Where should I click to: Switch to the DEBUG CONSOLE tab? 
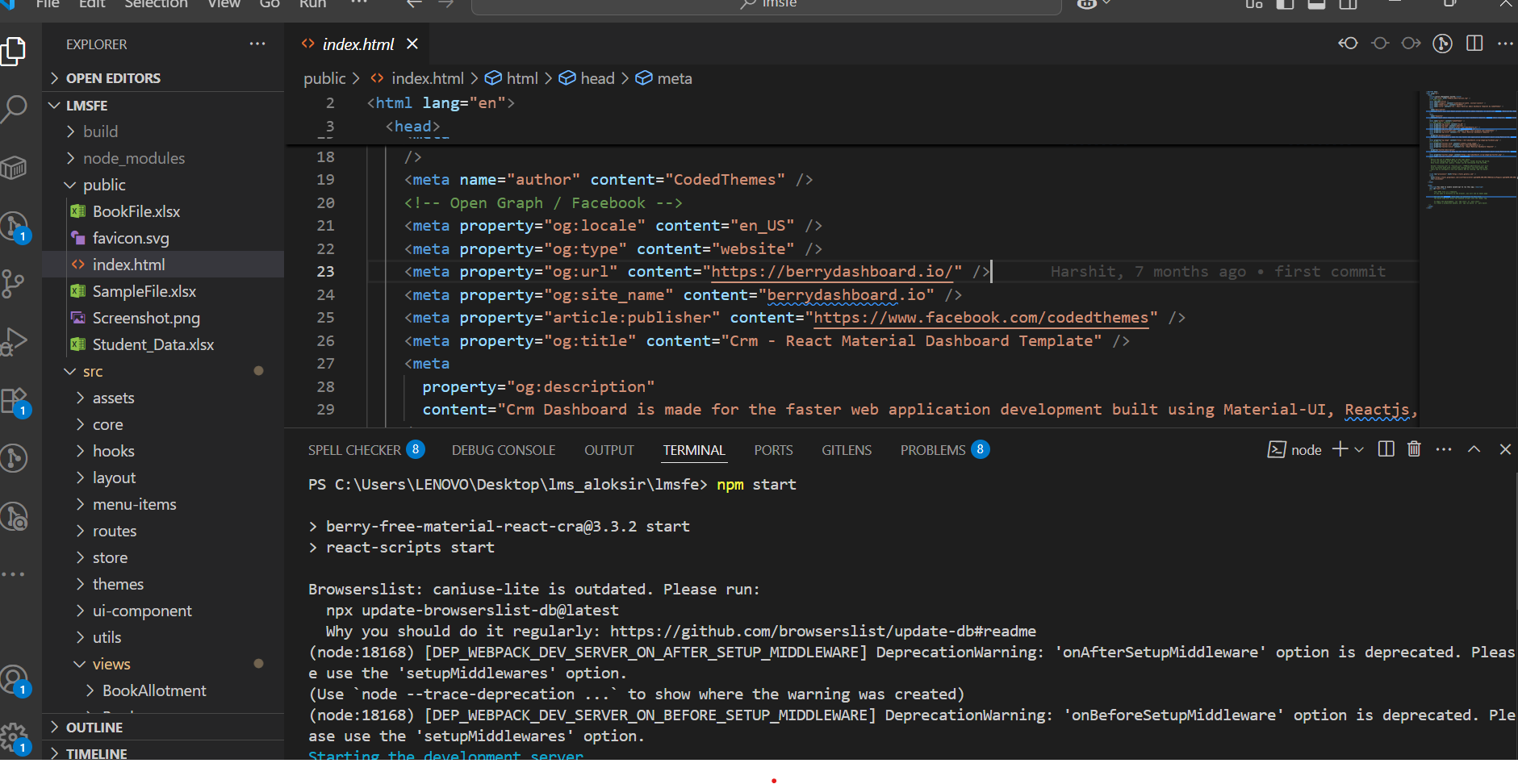coord(504,450)
